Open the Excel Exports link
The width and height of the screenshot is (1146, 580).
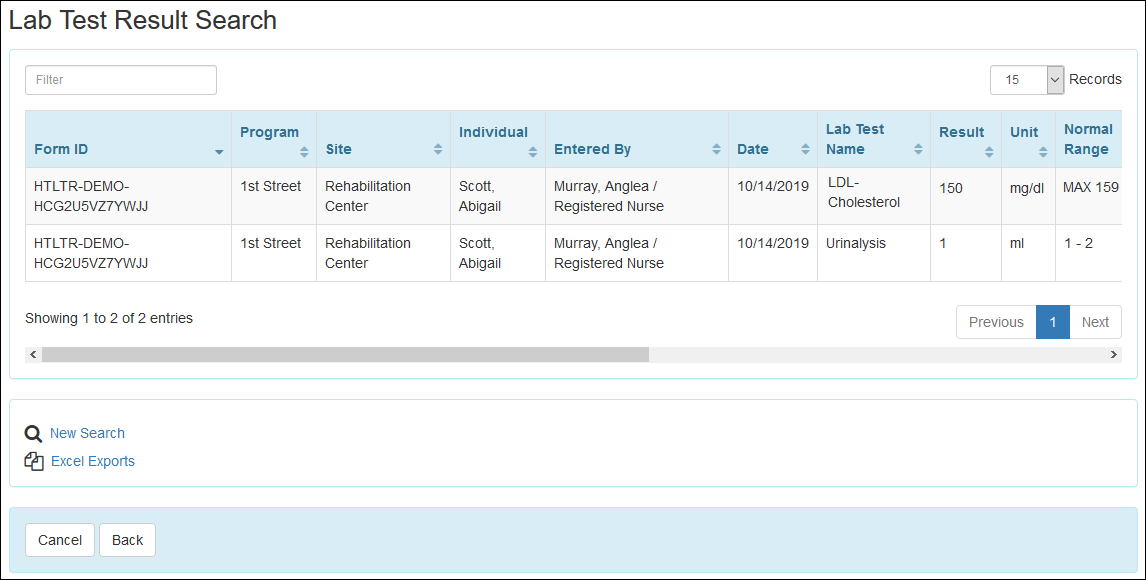click(93, 462)
